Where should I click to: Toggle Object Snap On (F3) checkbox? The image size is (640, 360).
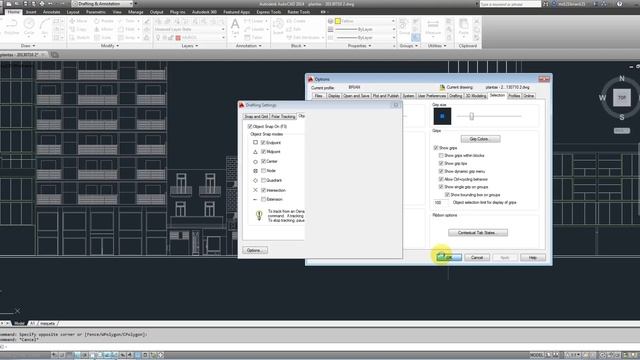pos(250,127)
